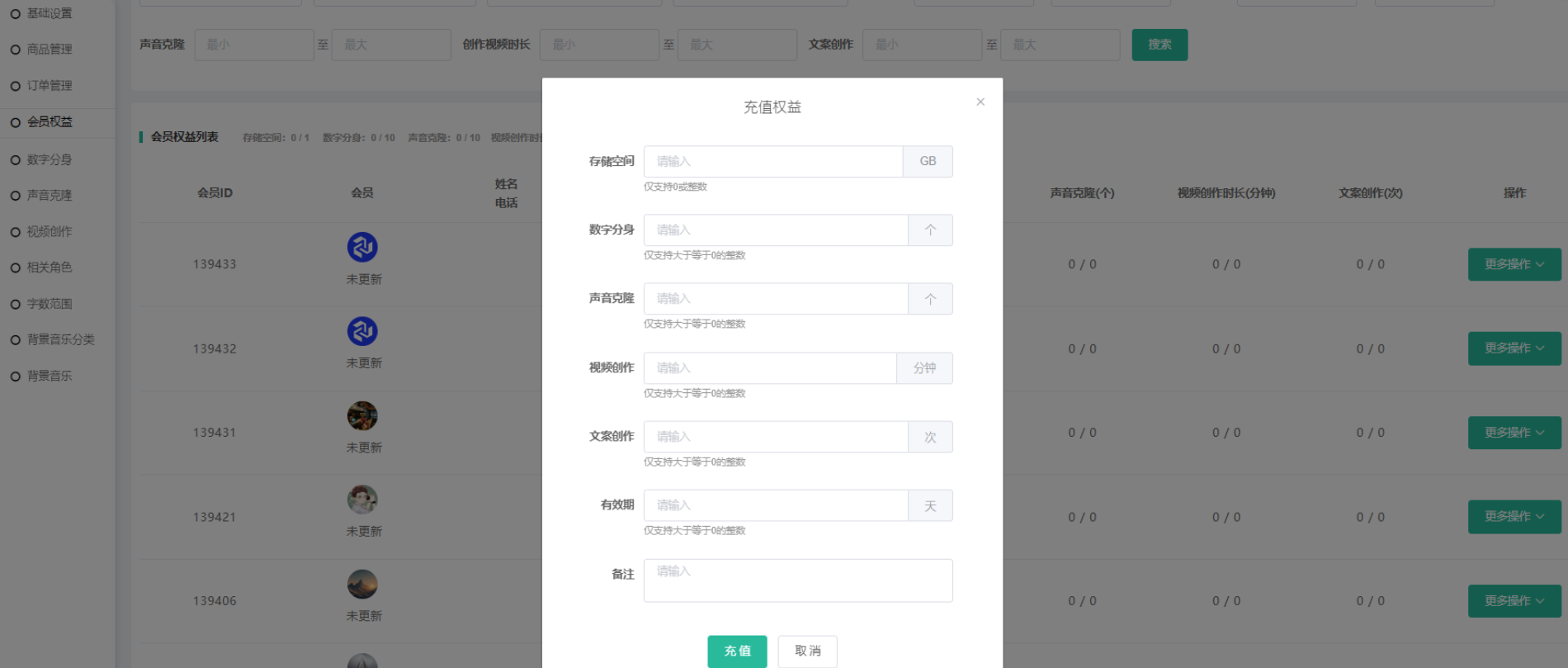Open 更多操作 dropdown for member 139406

click(x=1514, y=601)
